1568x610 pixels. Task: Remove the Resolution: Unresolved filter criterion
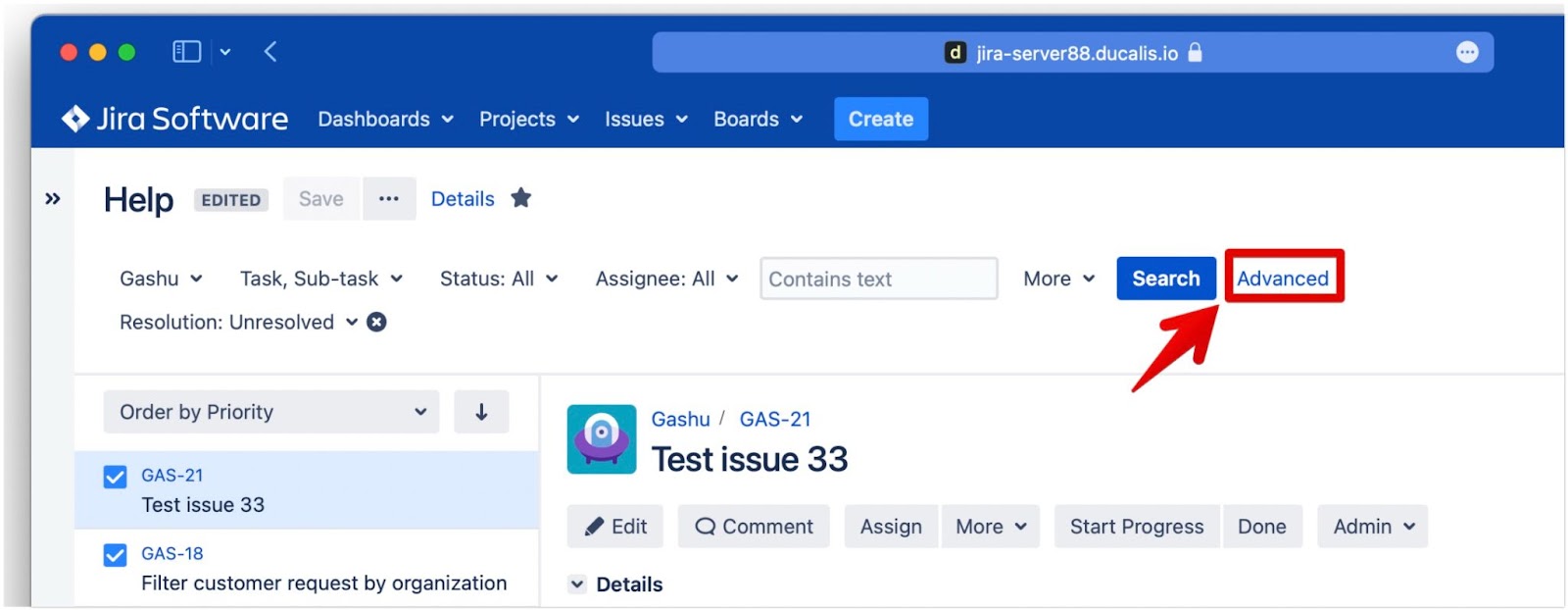coord(376,322)
